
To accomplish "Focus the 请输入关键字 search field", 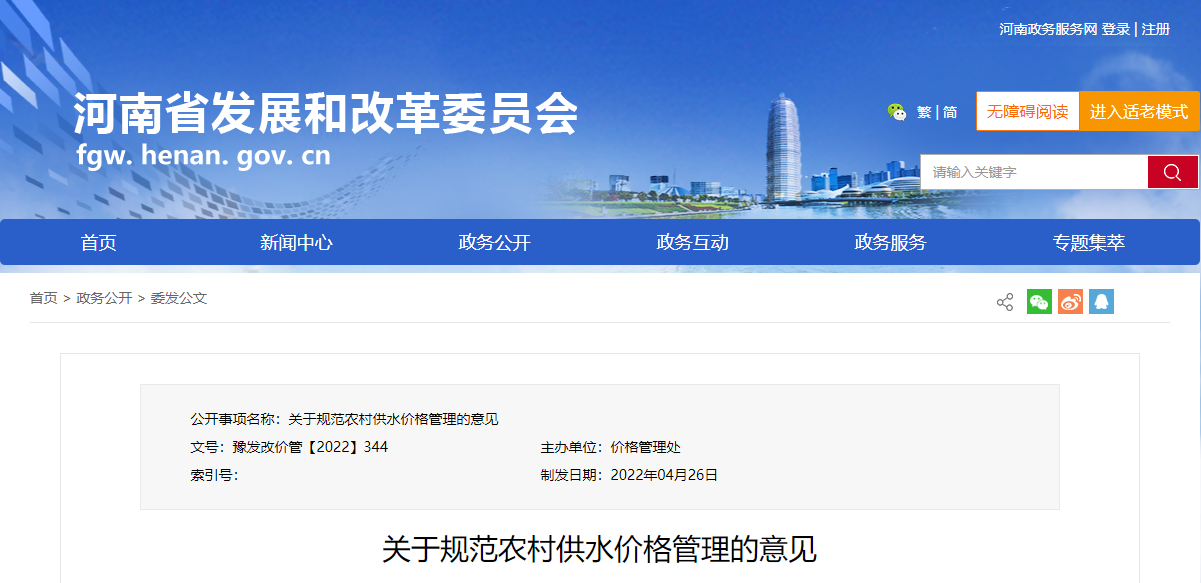I will [x=1033, y=172].
